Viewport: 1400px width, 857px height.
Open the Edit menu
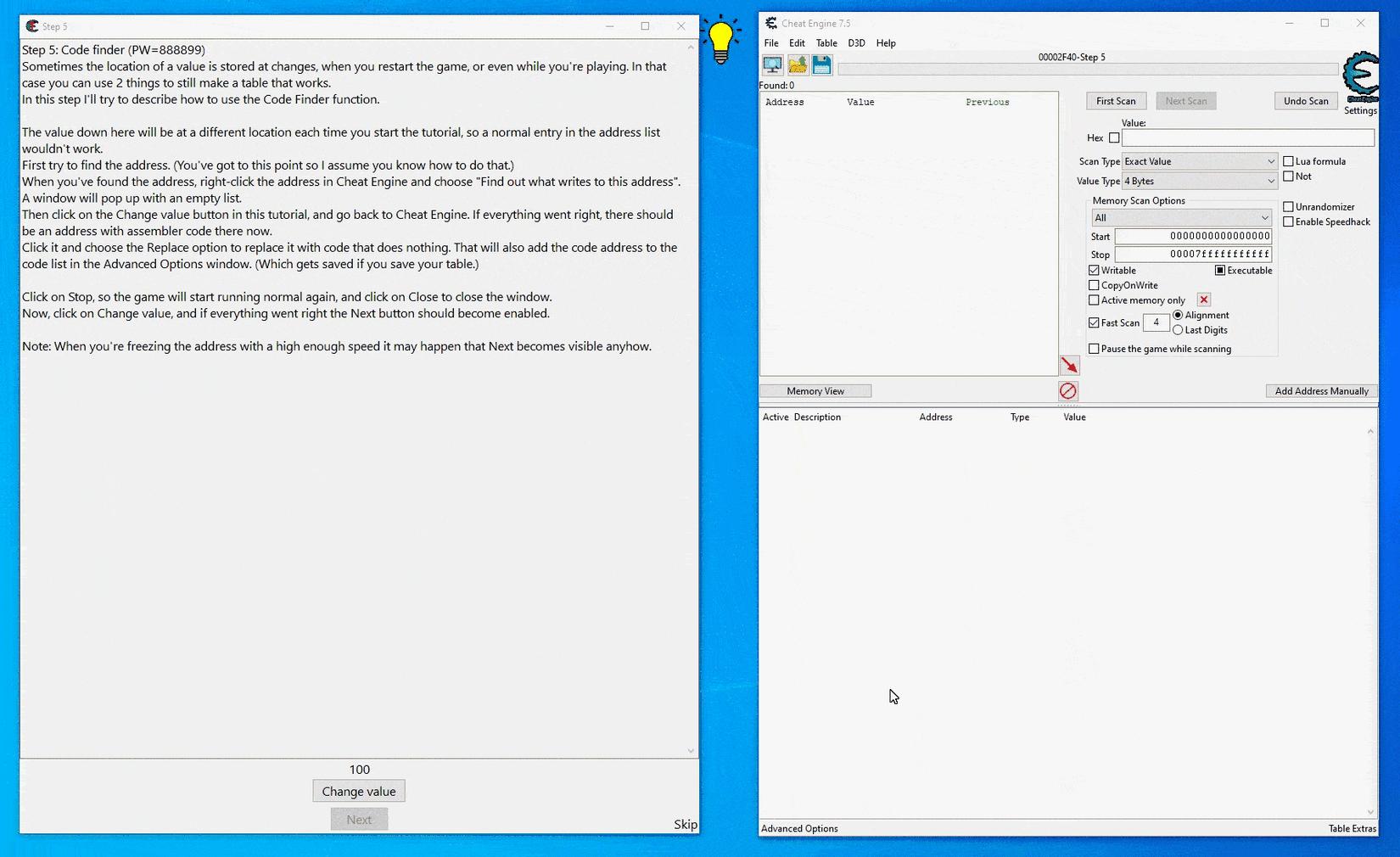[x=797, y=43]
